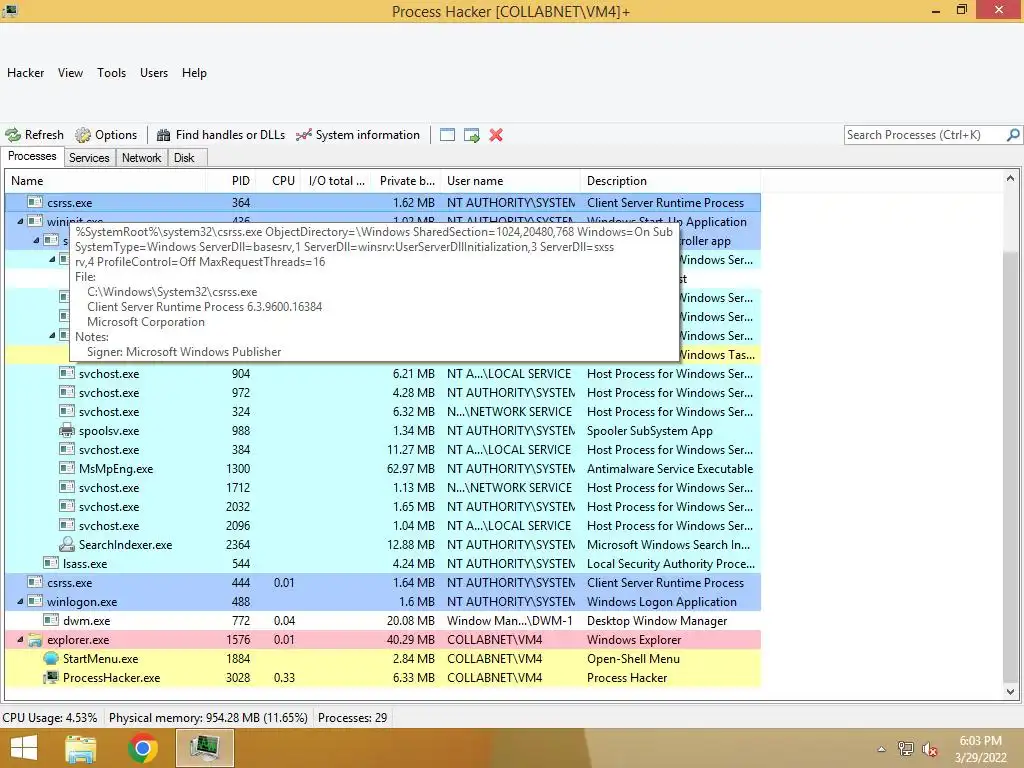Open the Help menu
1024x768 pixels.
(194, 73)
